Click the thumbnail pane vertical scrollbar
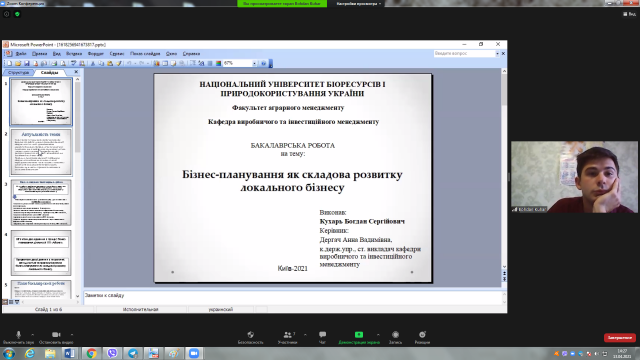The height and width of the screenshot is (360, 640). [x=78, y=188]
